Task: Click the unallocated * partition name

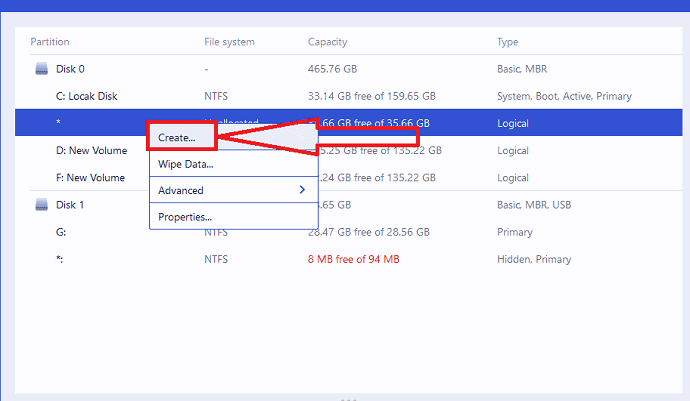Action: [58, 122]
